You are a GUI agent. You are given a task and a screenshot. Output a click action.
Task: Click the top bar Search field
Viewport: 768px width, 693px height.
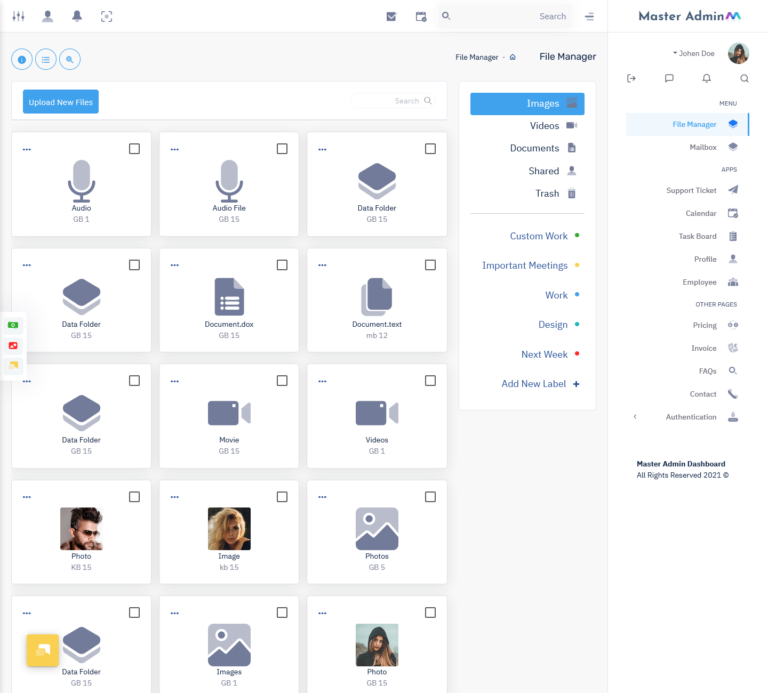[x=505, y=16]
